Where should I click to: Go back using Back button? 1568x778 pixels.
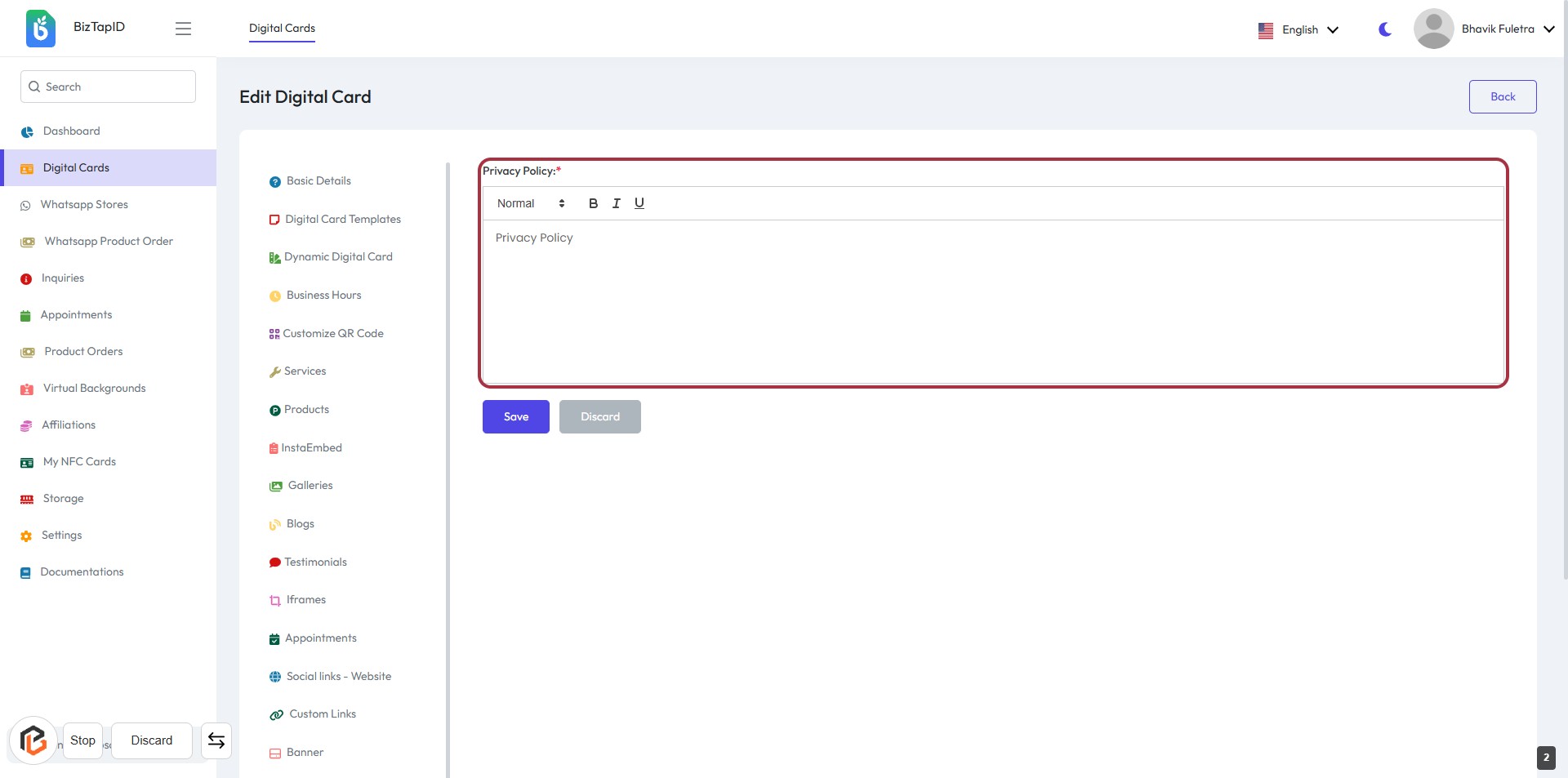pos(1502,96)
